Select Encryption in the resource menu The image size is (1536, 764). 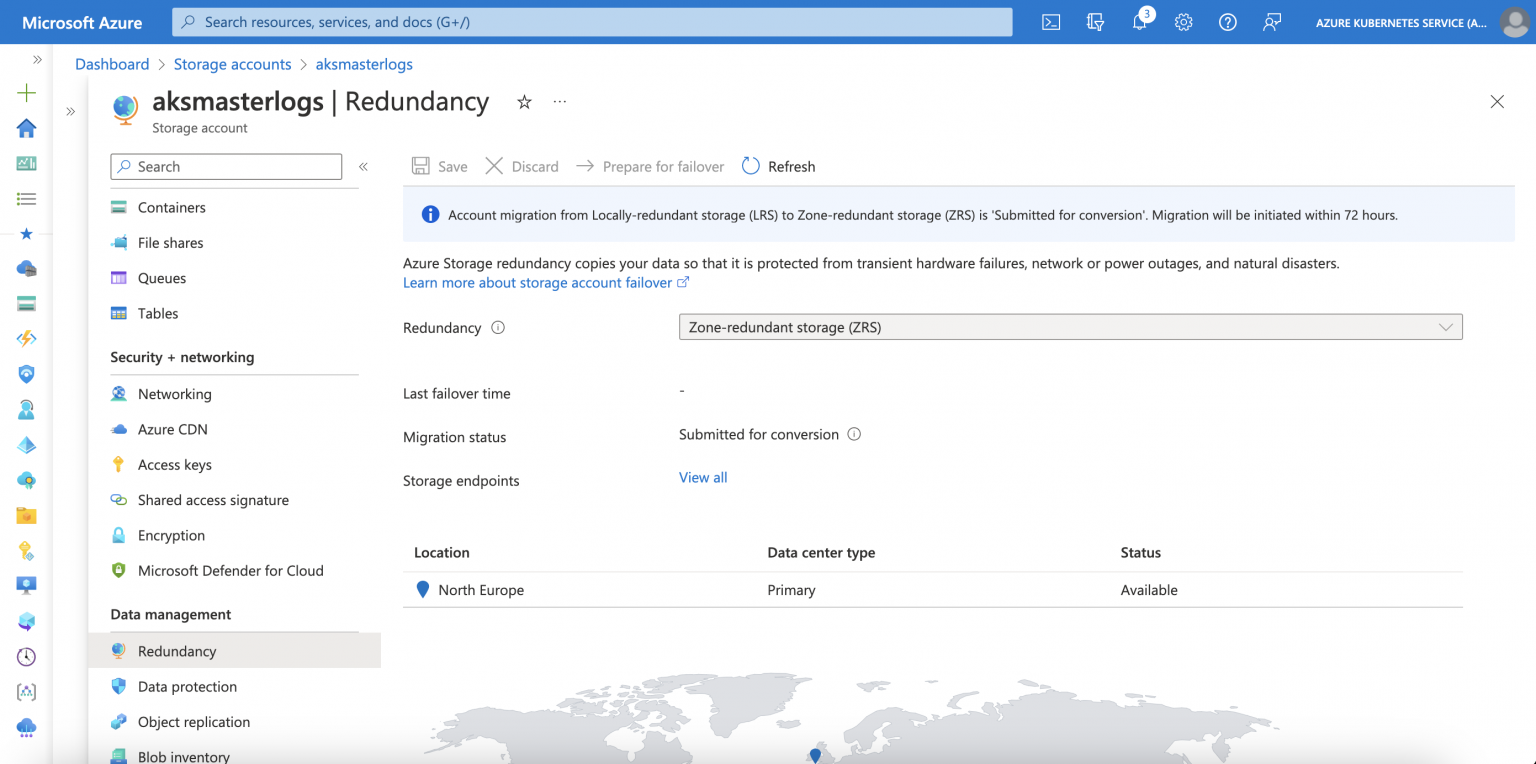170,535
